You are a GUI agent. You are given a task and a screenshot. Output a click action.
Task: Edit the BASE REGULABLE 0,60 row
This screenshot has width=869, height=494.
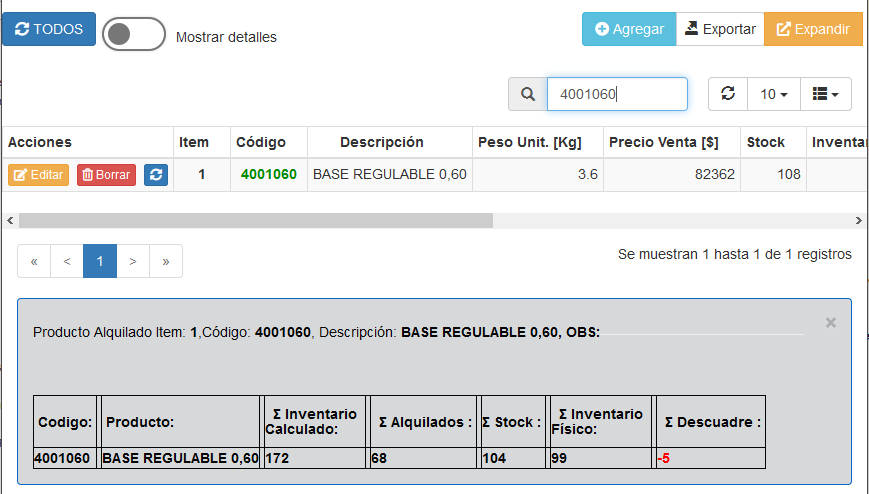point(38,175)
